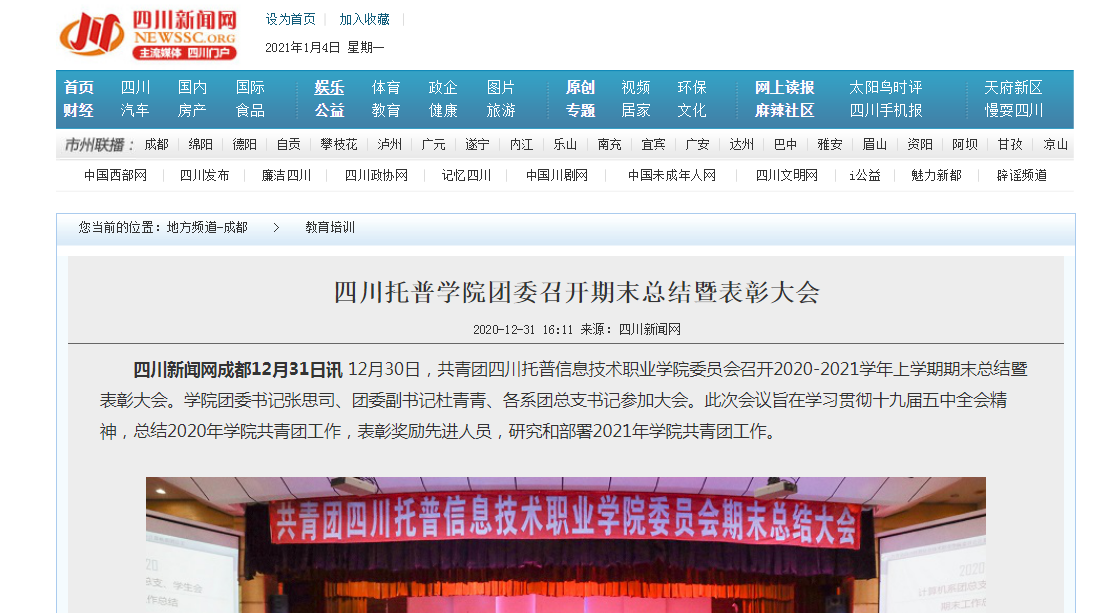The image size is (1116, 613).
Task: Visit 中国未成年人网 link
Action: [672, 175]
